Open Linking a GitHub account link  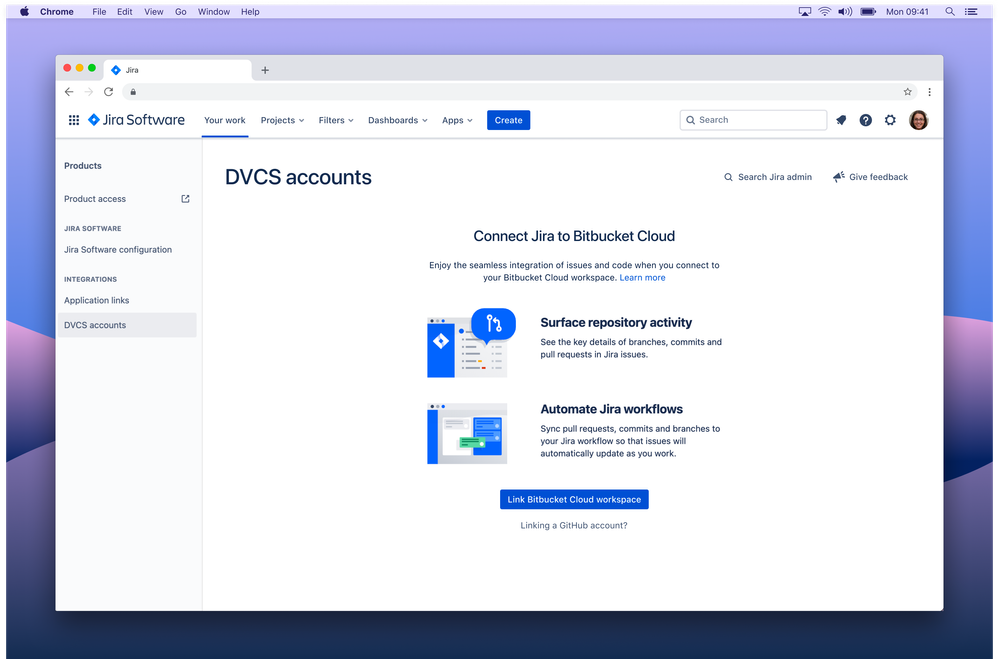tap(574, 525)
